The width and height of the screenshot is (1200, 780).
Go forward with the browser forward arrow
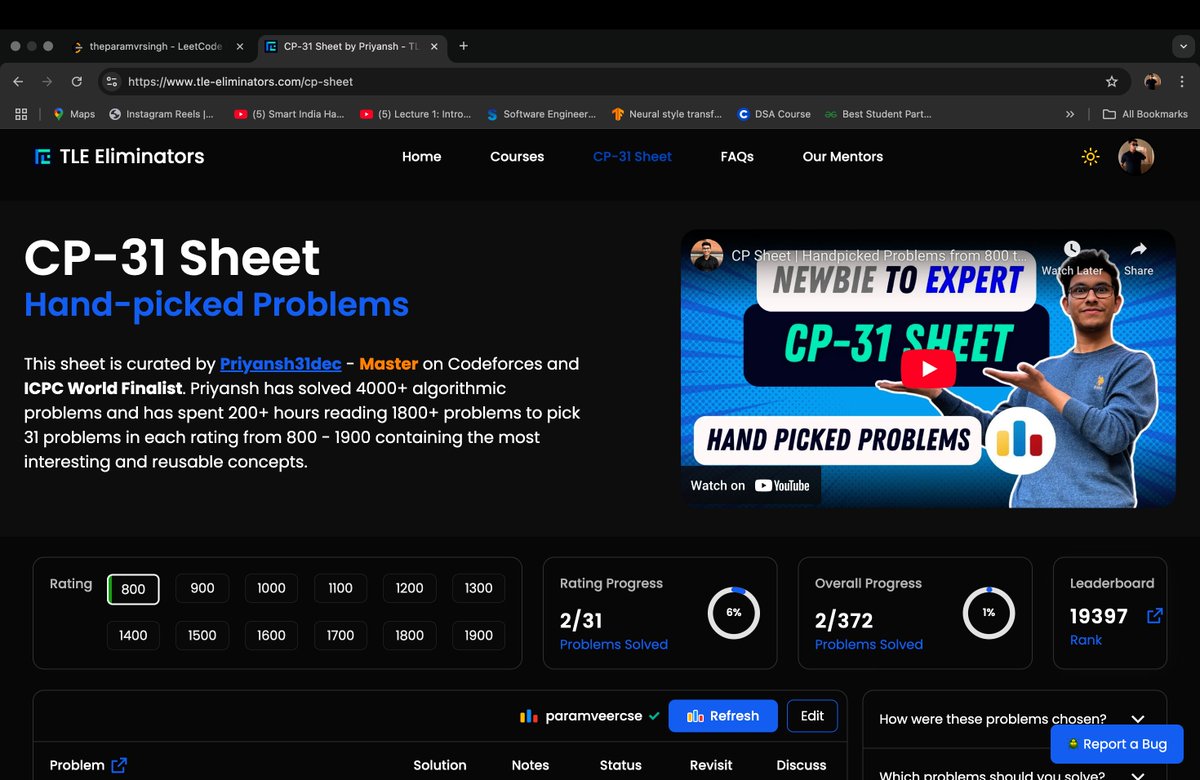coord(47,82)
